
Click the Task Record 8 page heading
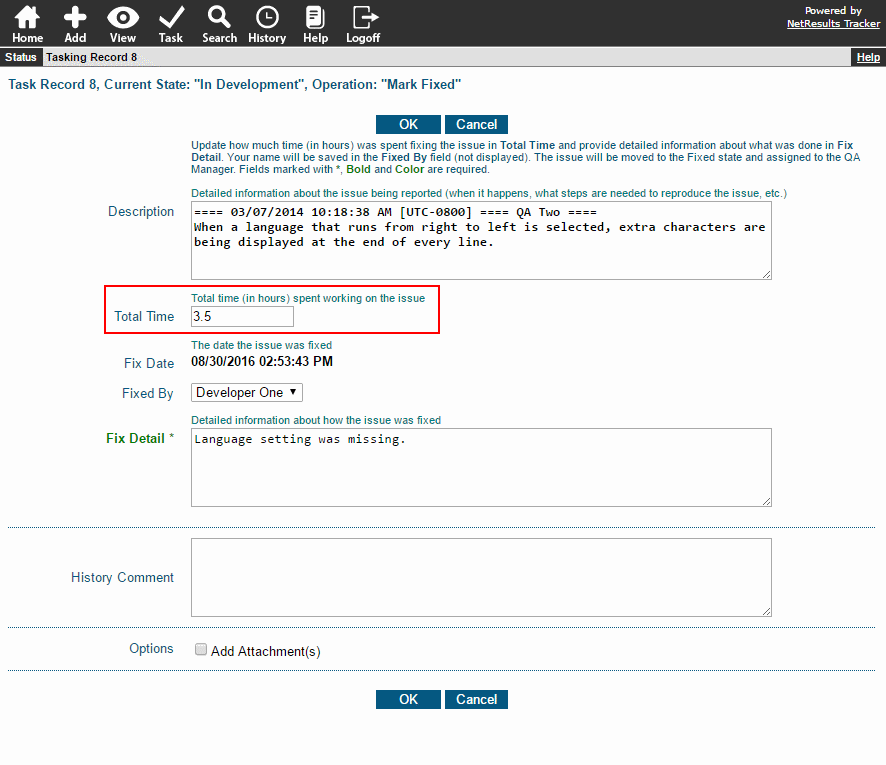pyautogui.click(x=234, y=85)
